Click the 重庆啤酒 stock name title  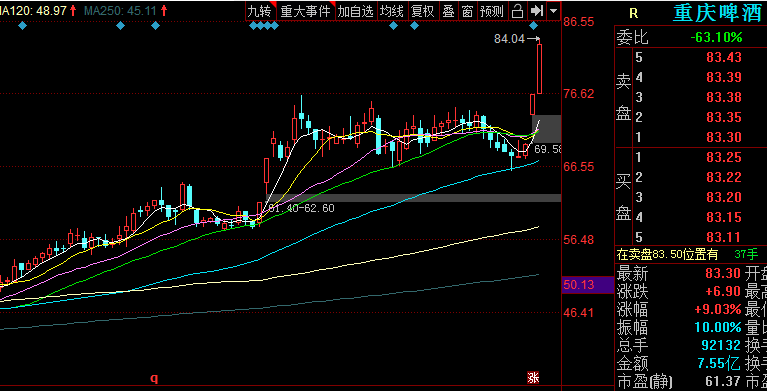[x=718, y=13]
